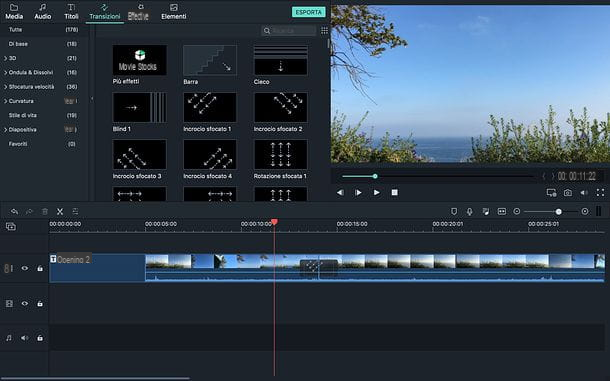
Task: Select the Incrocio sfocato 1 transition
Action: point(210,107)
